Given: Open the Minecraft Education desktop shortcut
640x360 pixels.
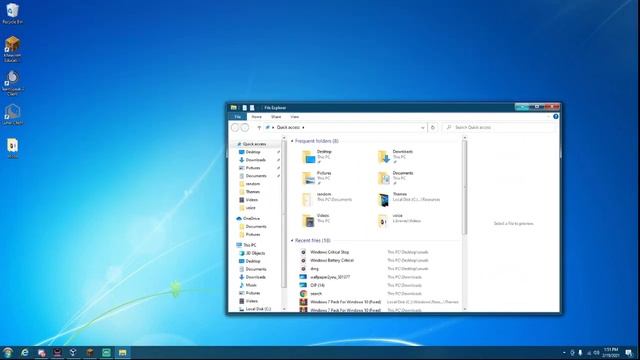Looking at the screenshot, I should 12,49.
